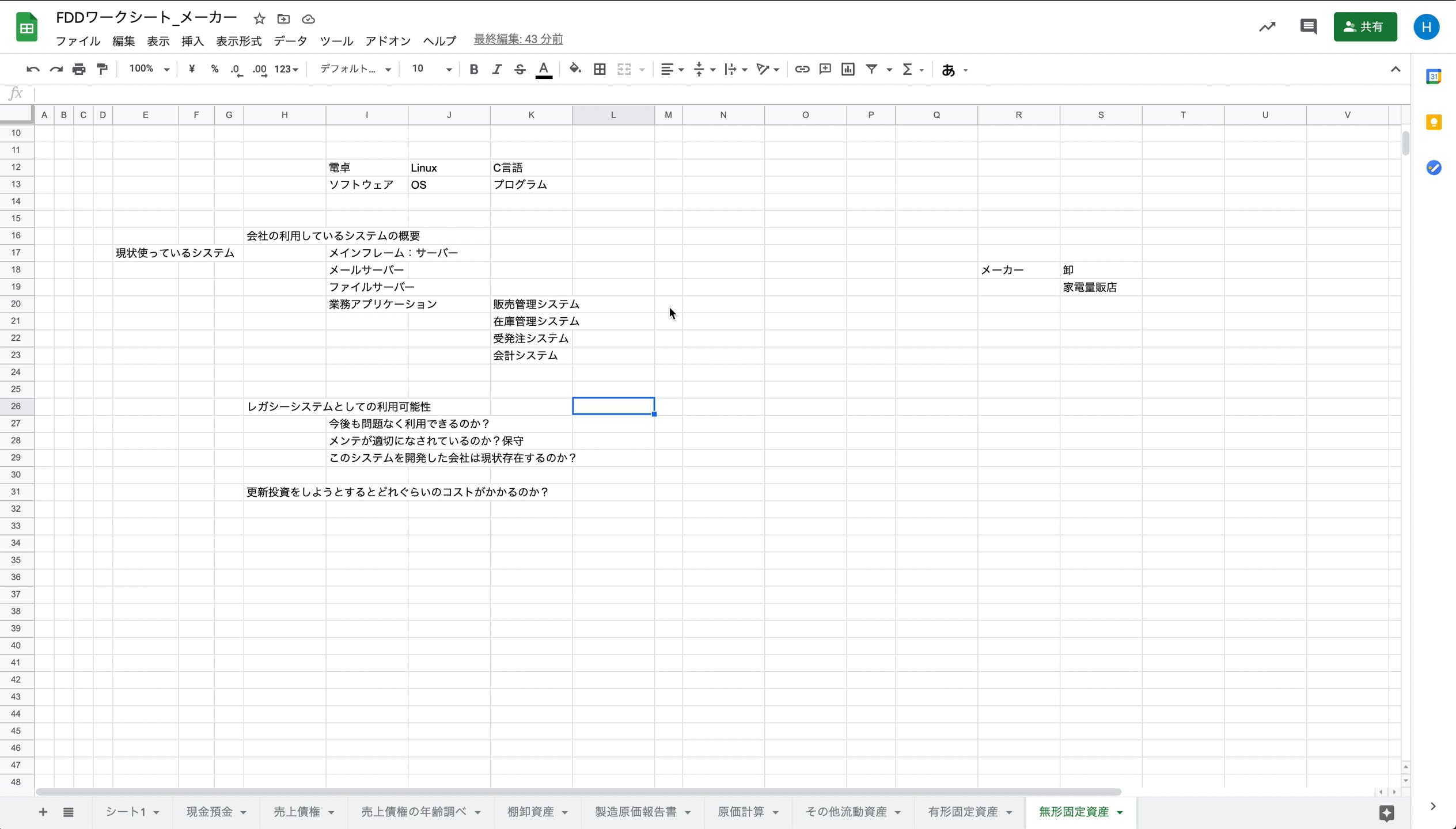This screenshot has height=829, width=1456.
Task: Click the Undo icon in the toolbar
Action: 32,69
